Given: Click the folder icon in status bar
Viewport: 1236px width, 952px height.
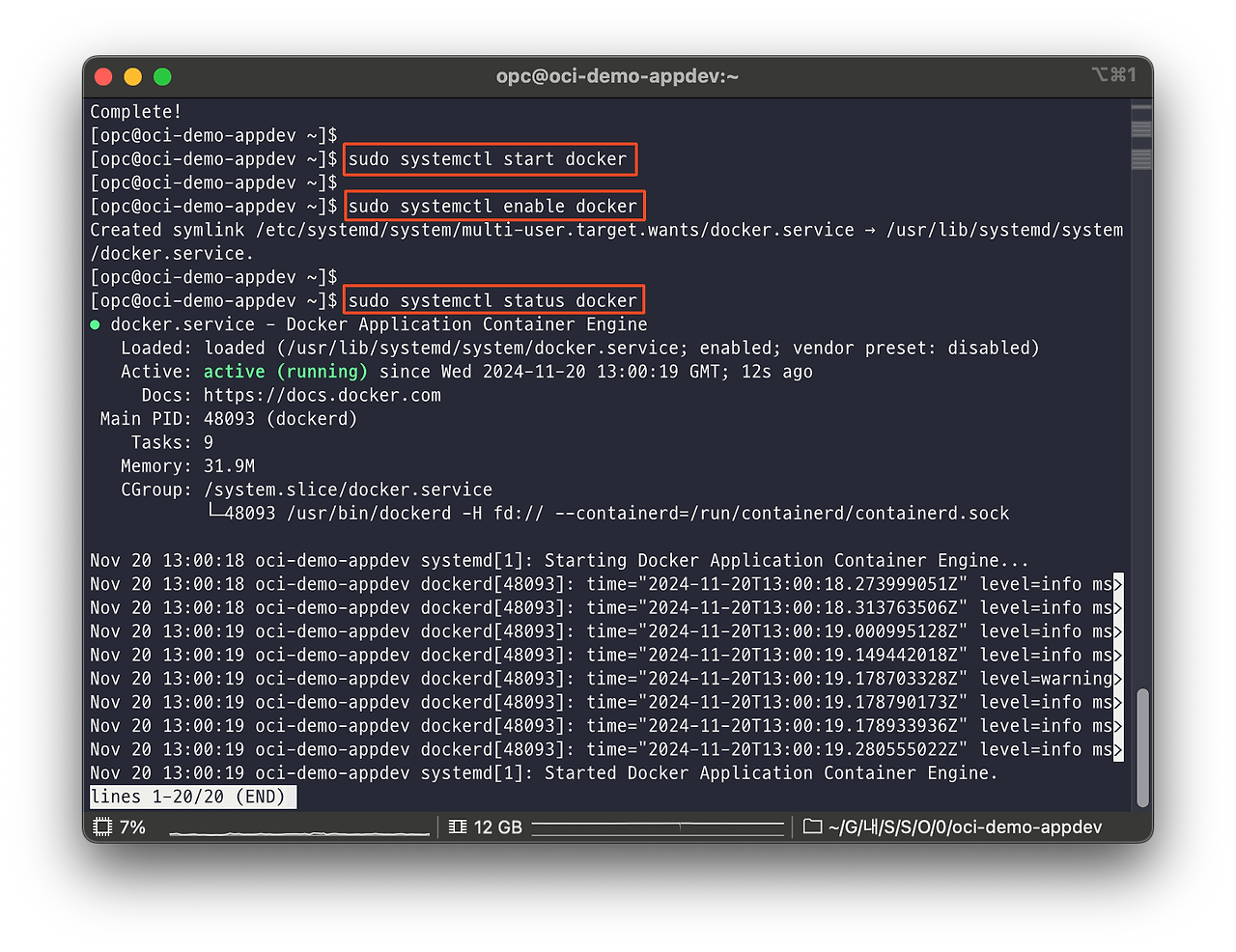Looking at the screenshot, I should 812,827.
